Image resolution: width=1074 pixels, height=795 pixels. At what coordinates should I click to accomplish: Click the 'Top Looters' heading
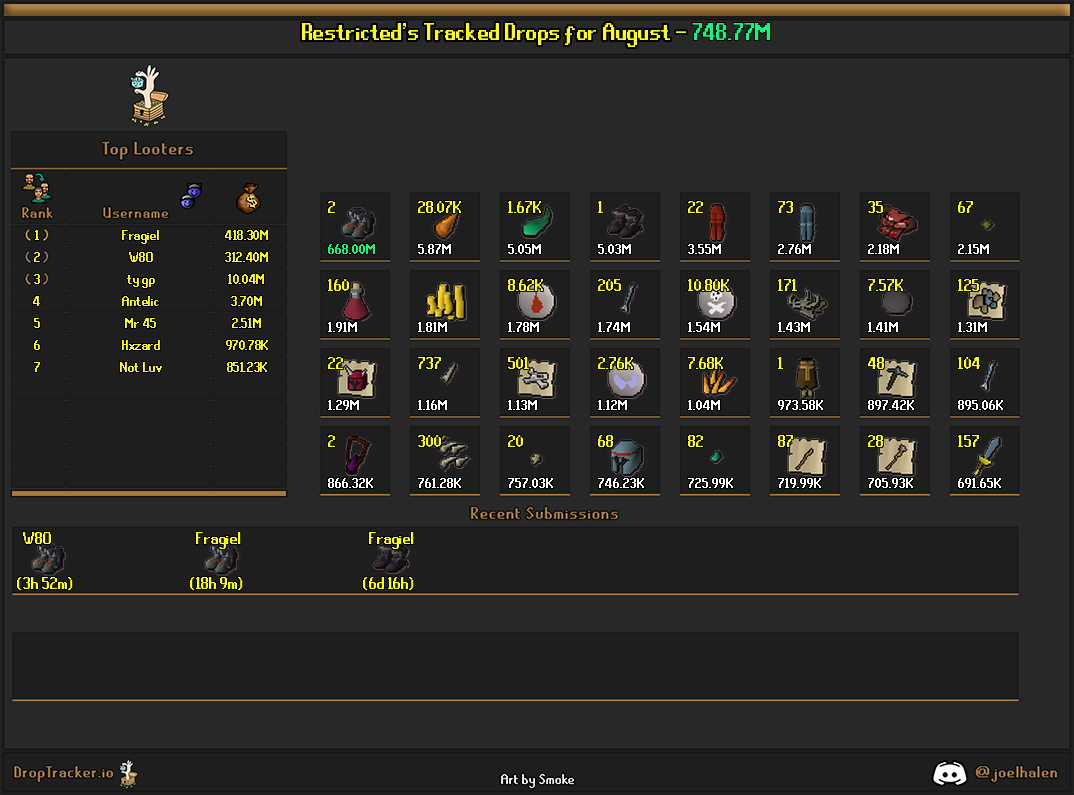[x=147, y=149]
